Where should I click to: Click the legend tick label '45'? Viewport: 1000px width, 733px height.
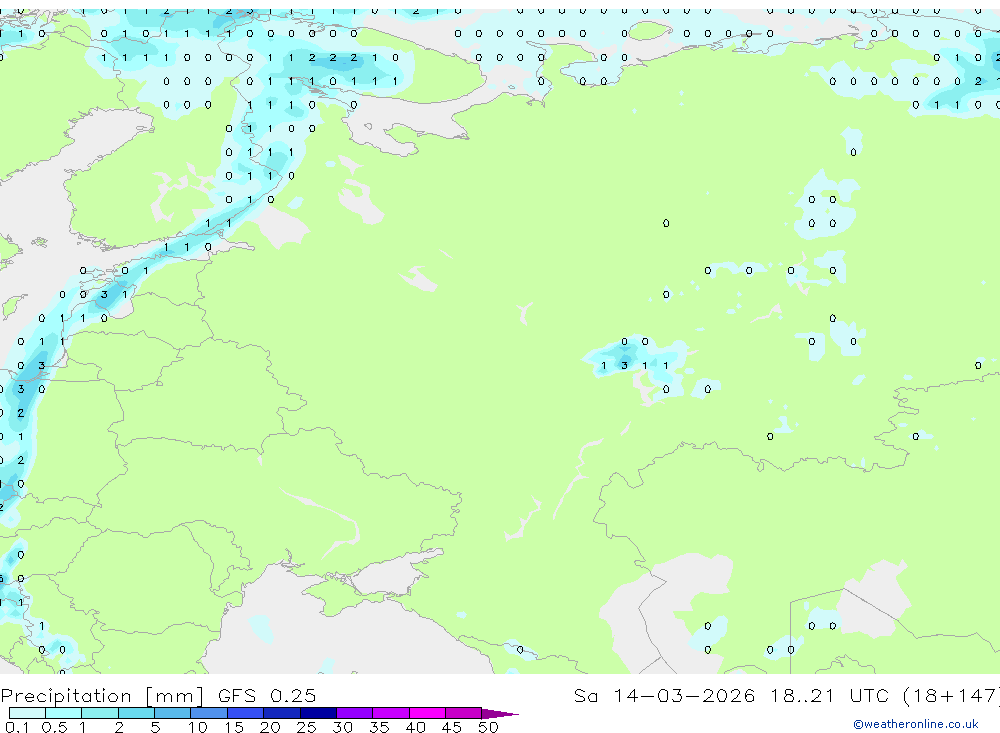pos(452,727)
